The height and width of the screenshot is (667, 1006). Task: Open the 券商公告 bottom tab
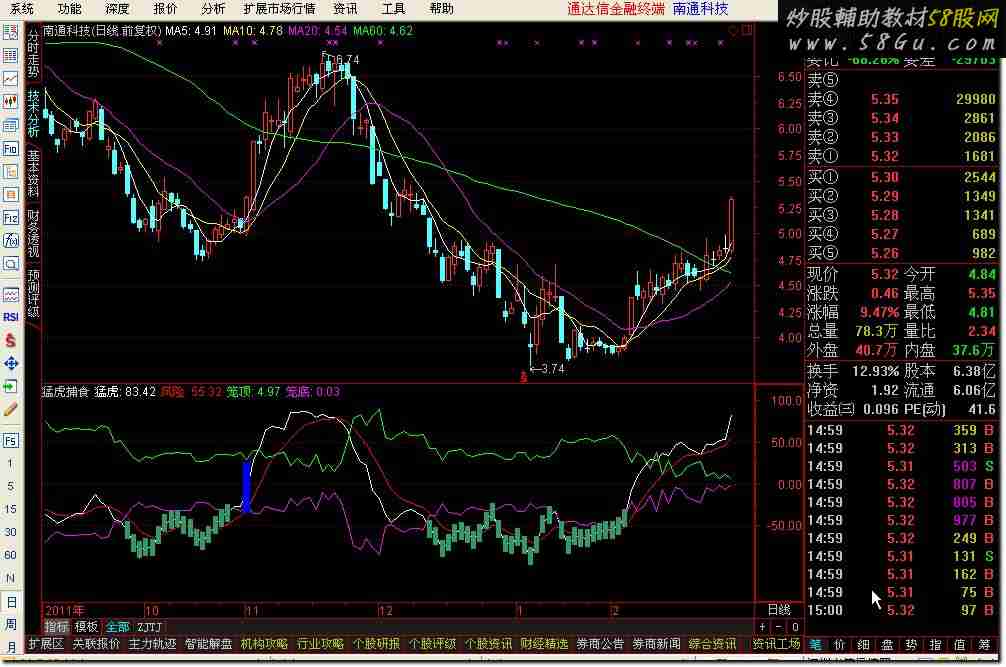(x=600, y=644)
